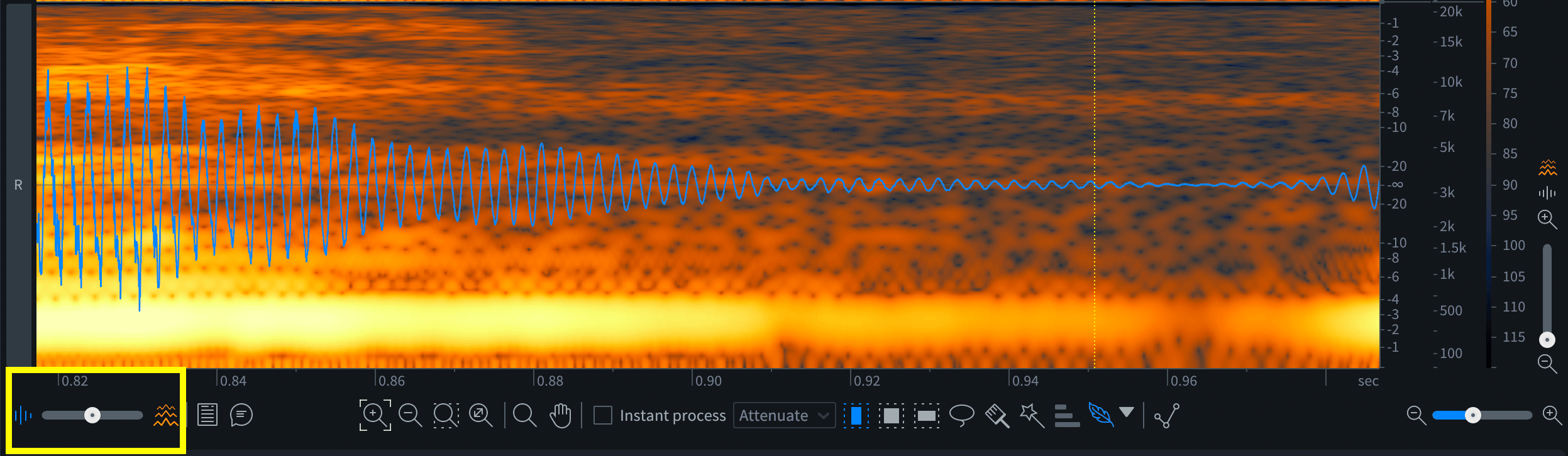Select the Brush selection tool

tap(997, 415)
